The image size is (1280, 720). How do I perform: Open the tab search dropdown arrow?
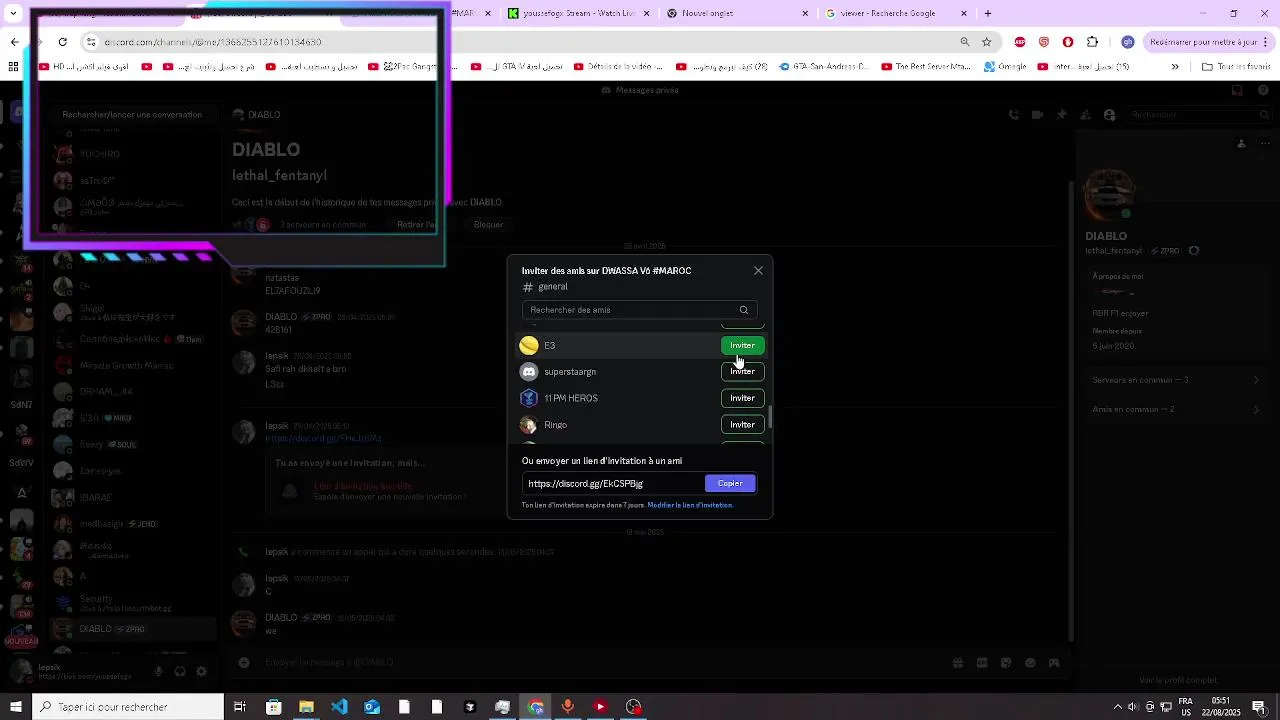14,13
